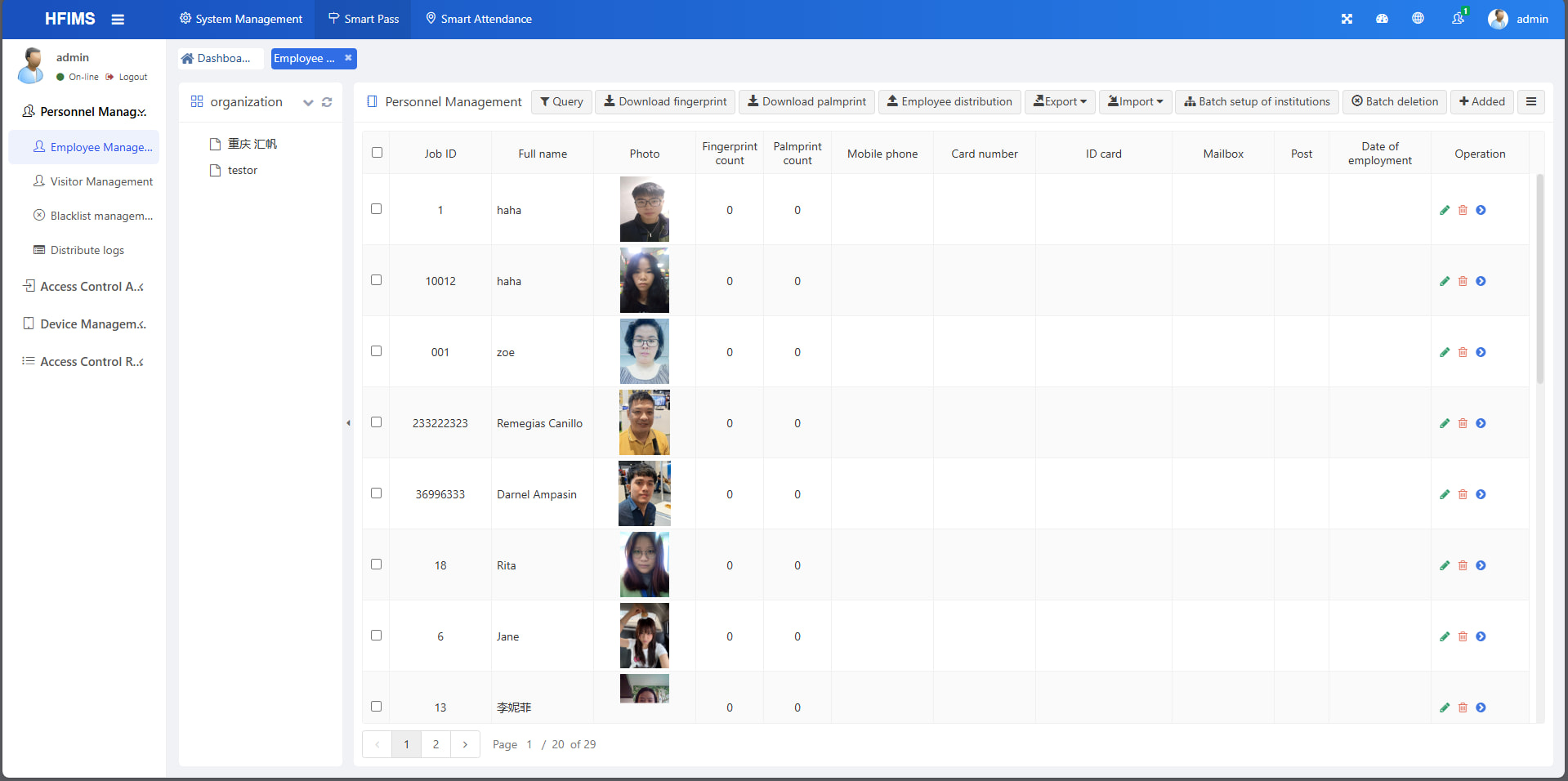The height and width of the screenshot is (781, 1568).
Task: Expand the Device Management sidebar group
Action: [x=84, y=324]
